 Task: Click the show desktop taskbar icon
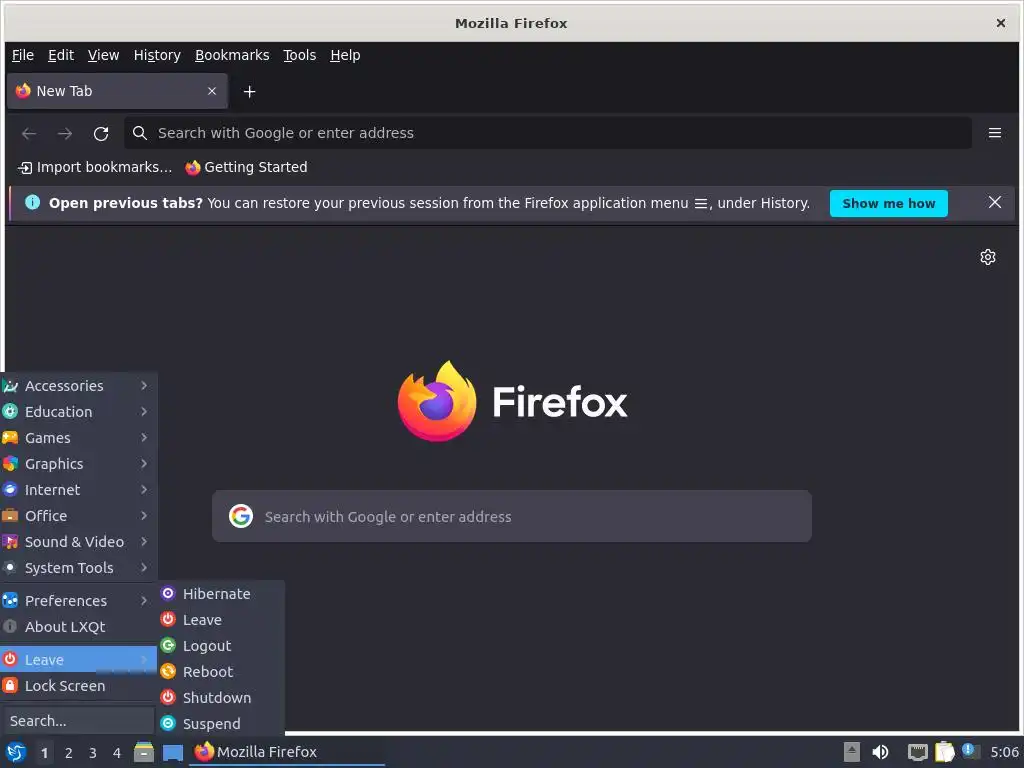pyautogui.click(x=173, y=752)
